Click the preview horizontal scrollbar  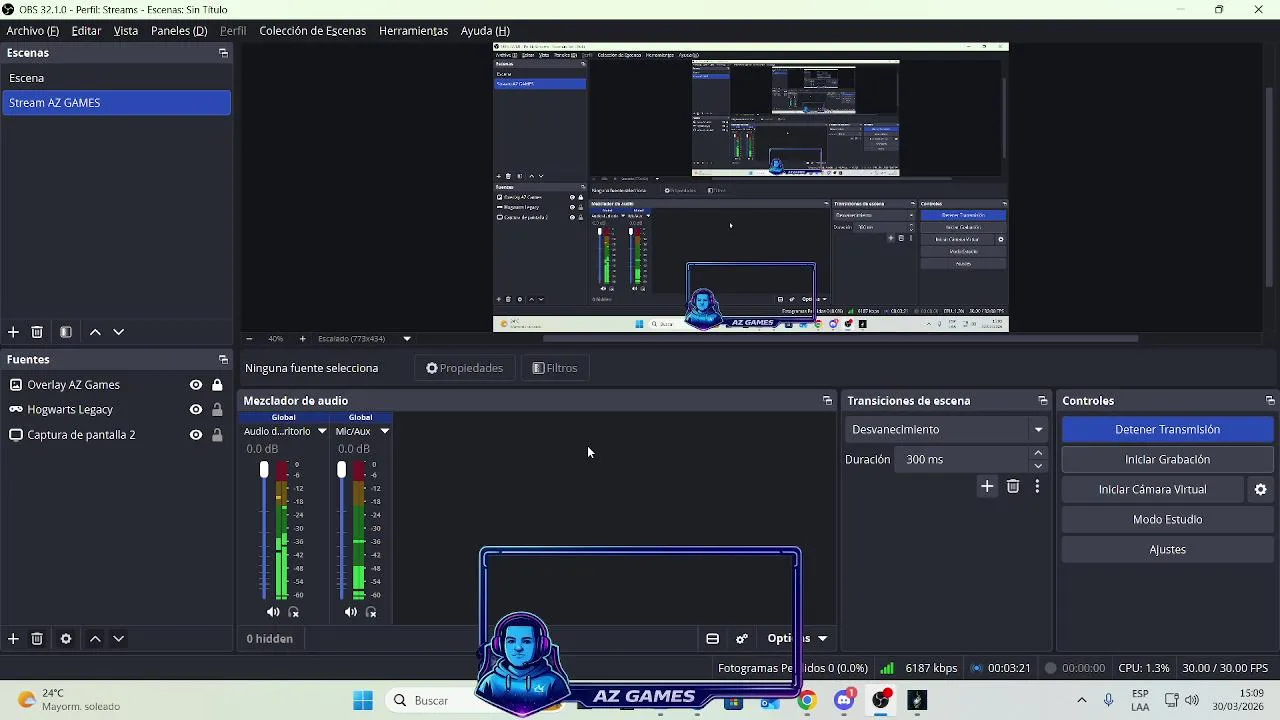pyautogui.click(x=840, y=339)
